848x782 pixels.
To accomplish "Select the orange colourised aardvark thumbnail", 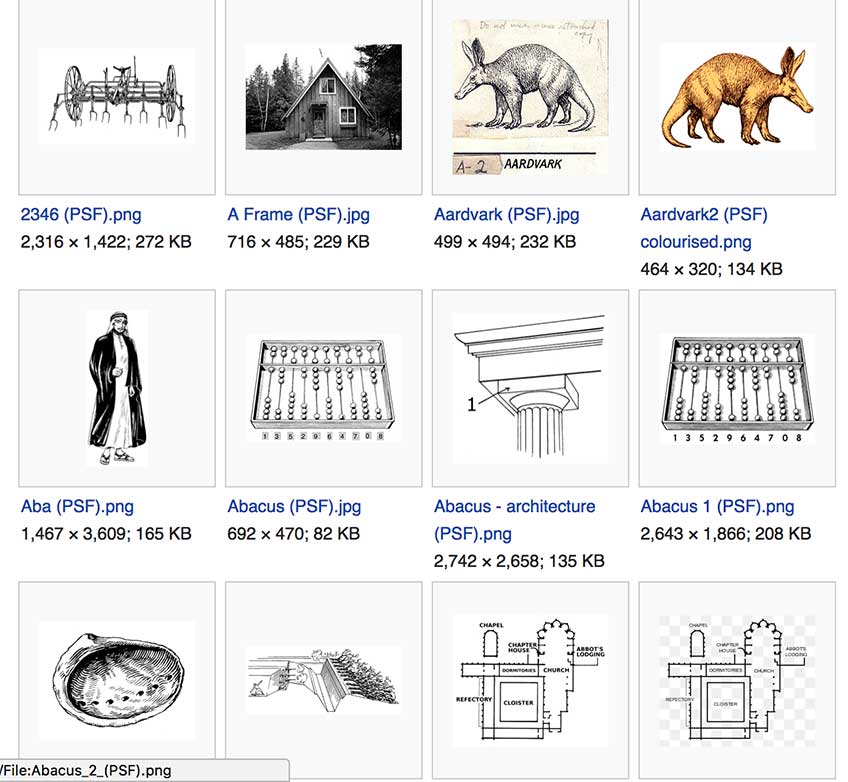I will point(737,97).
